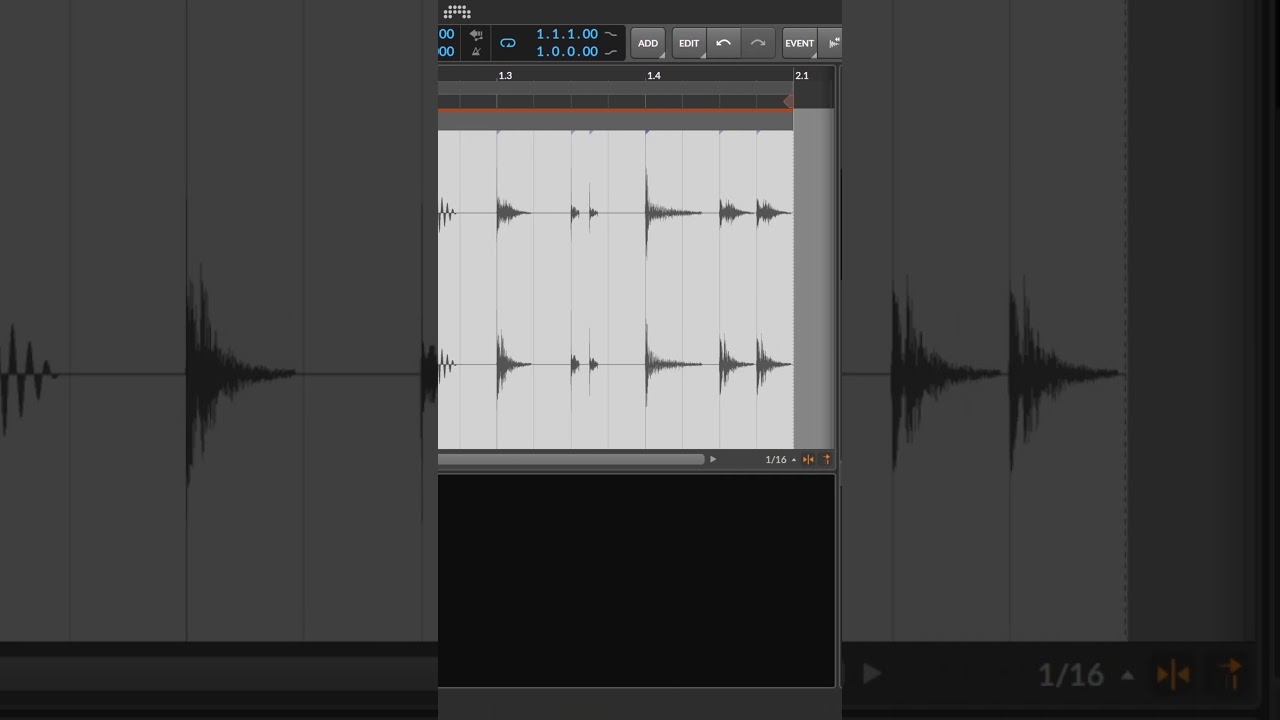Image resolution: width=1280 pixels, height=720 pixels.
Task: Open the ADD menu button
Action: pos(648,43)
